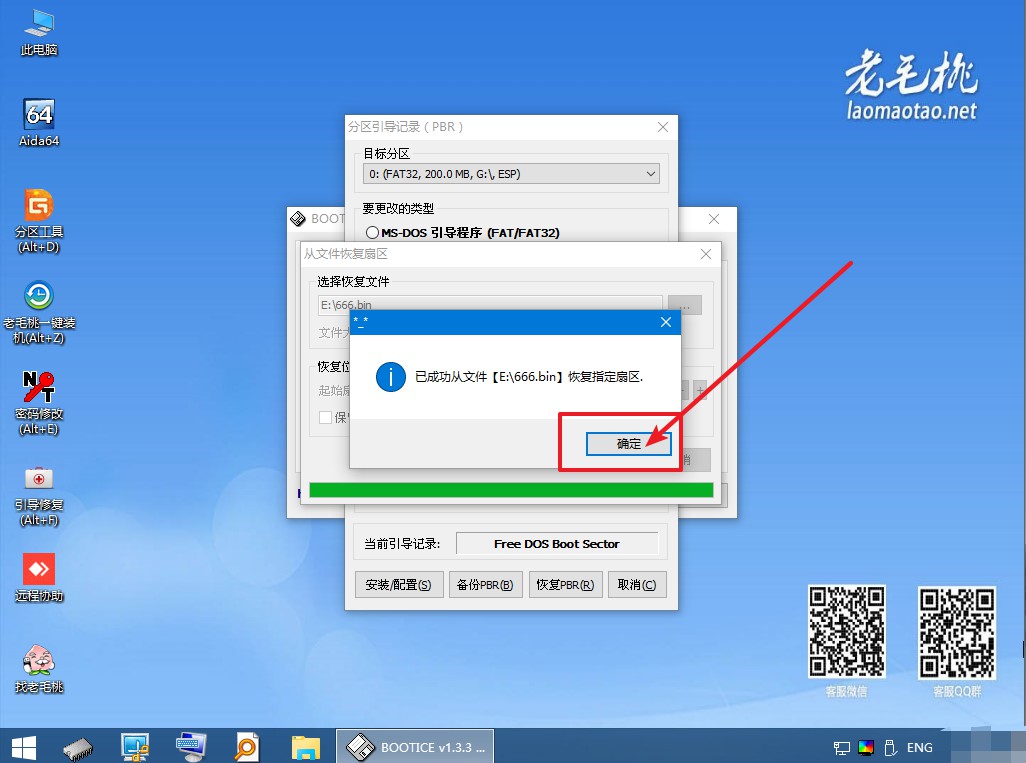Launch 引导修复 (Alt+F) desktop icon
1026x763 pixels.
[x=39, y=495]
